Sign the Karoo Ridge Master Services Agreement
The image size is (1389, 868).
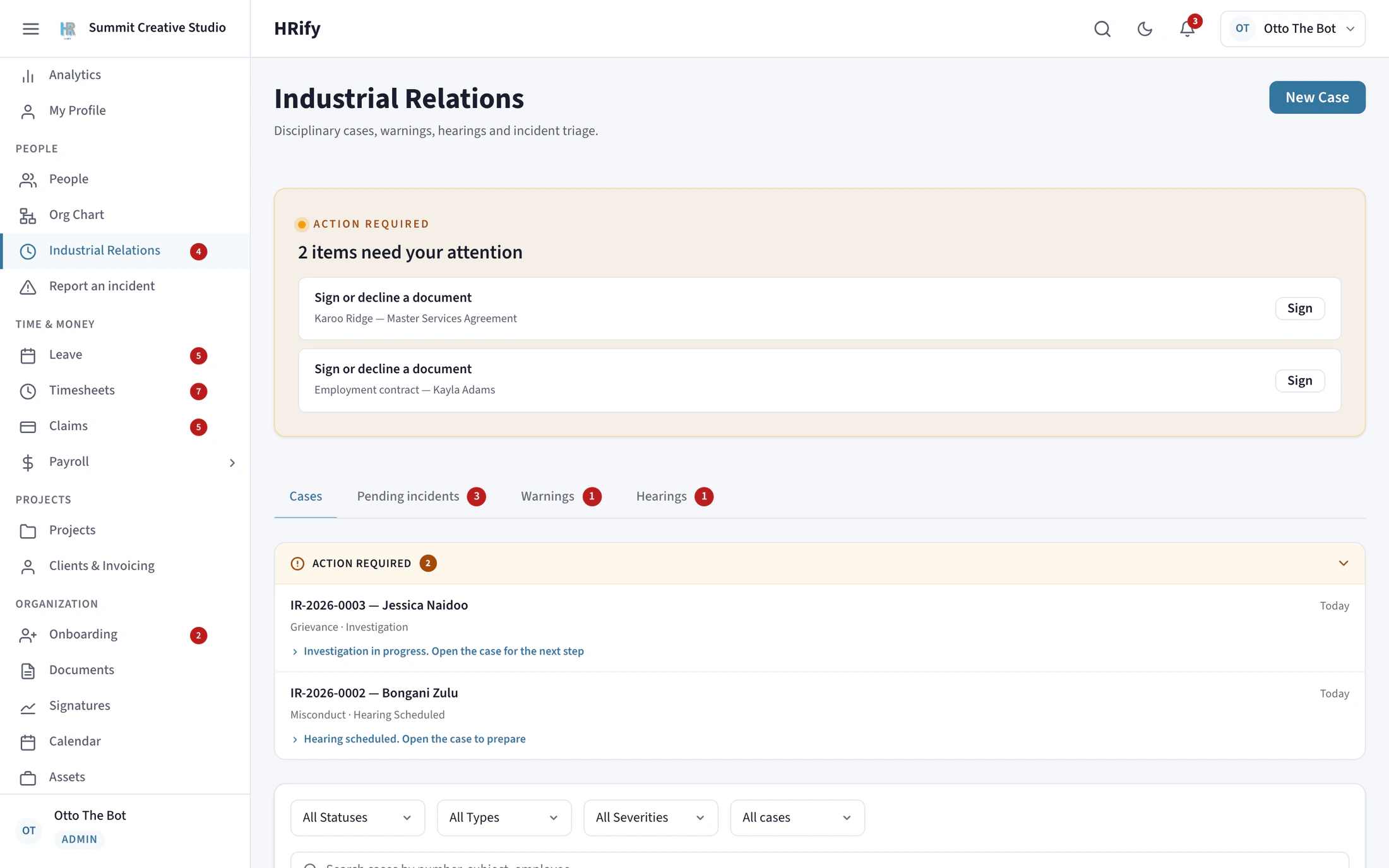point(1299,308)
